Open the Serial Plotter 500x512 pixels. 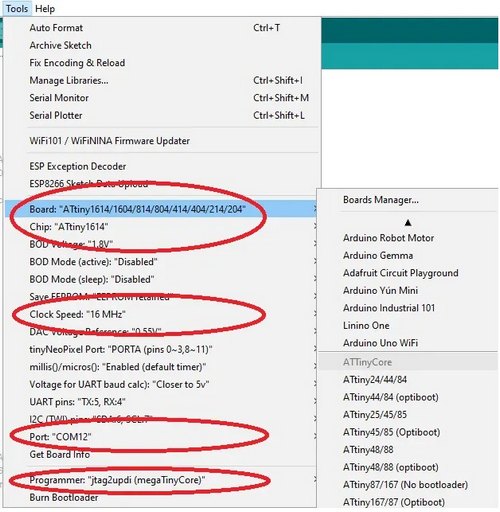click(162, 115)
